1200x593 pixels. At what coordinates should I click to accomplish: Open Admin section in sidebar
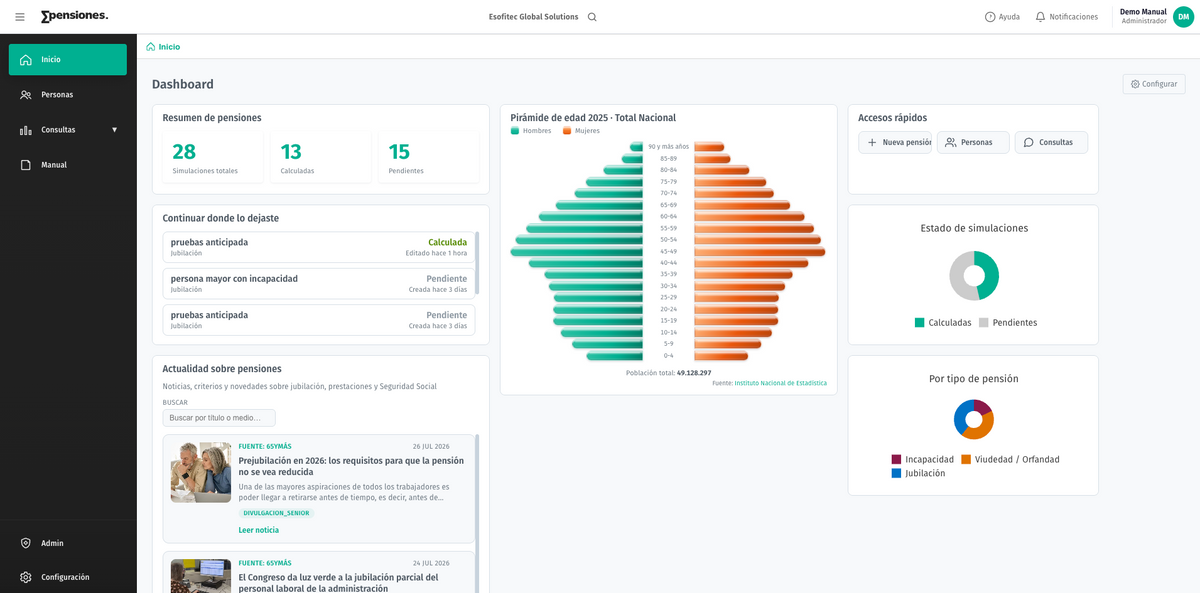click(x=68, y=543)
